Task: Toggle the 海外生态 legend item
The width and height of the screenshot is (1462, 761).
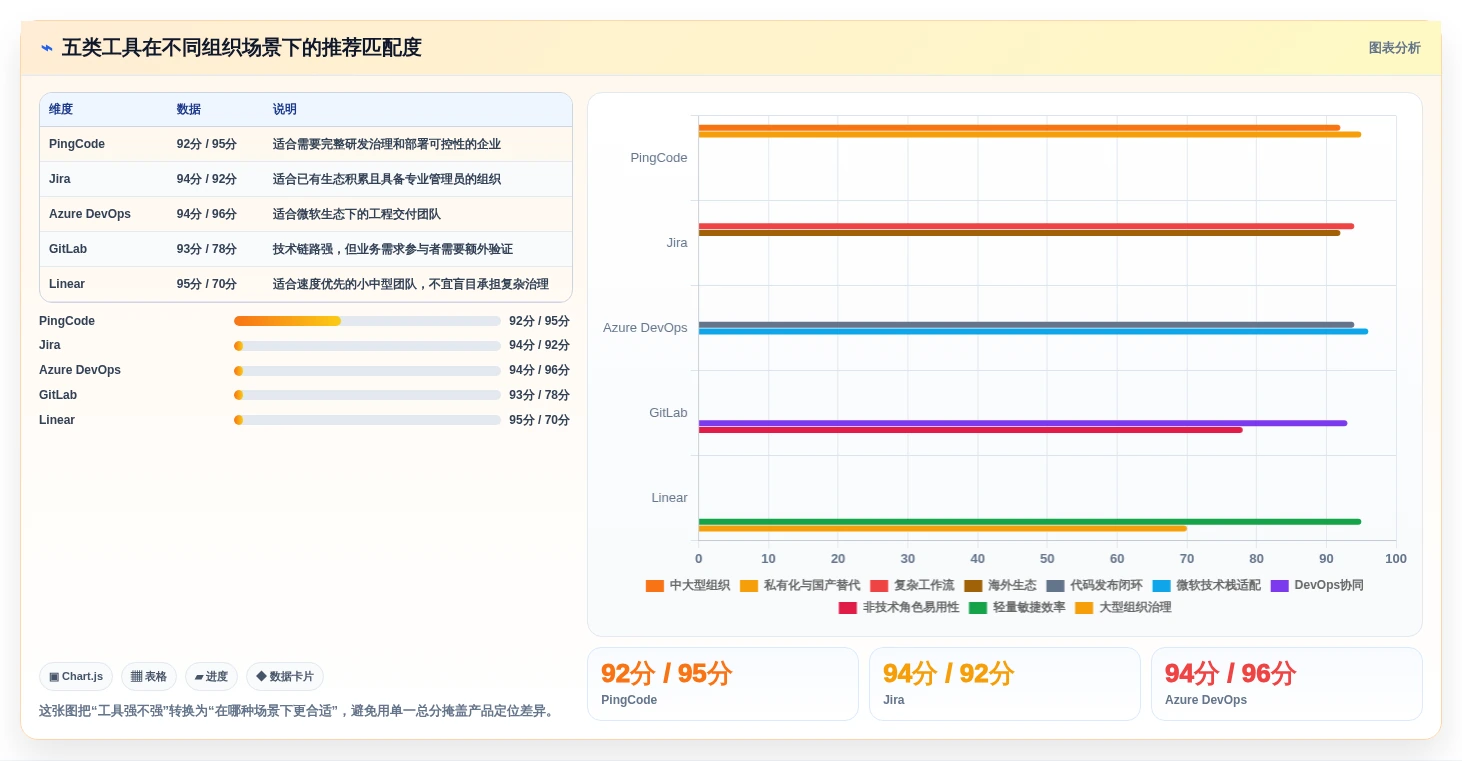Action: (1000, 585)
